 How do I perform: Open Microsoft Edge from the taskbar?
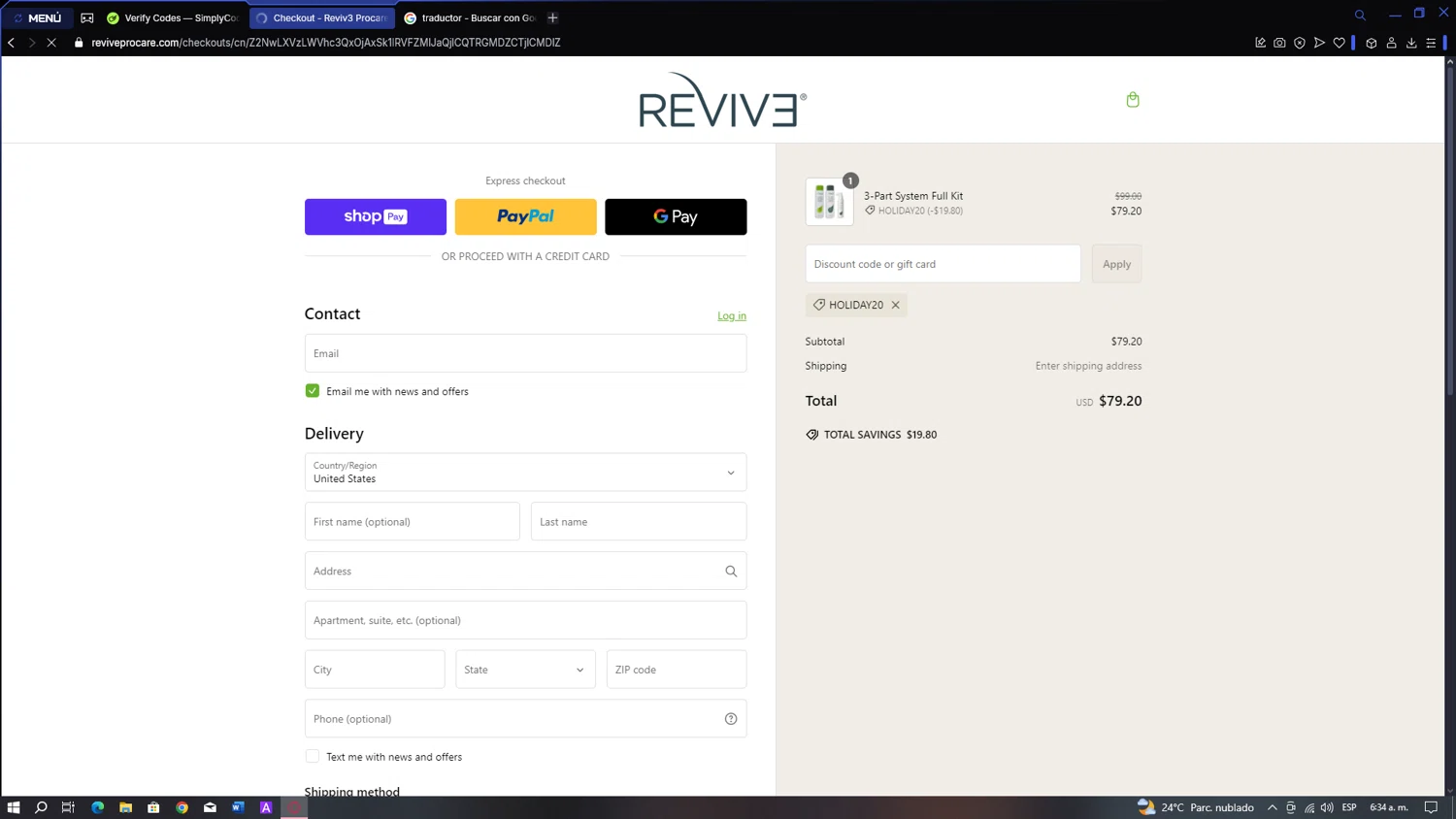click(97, 807)
